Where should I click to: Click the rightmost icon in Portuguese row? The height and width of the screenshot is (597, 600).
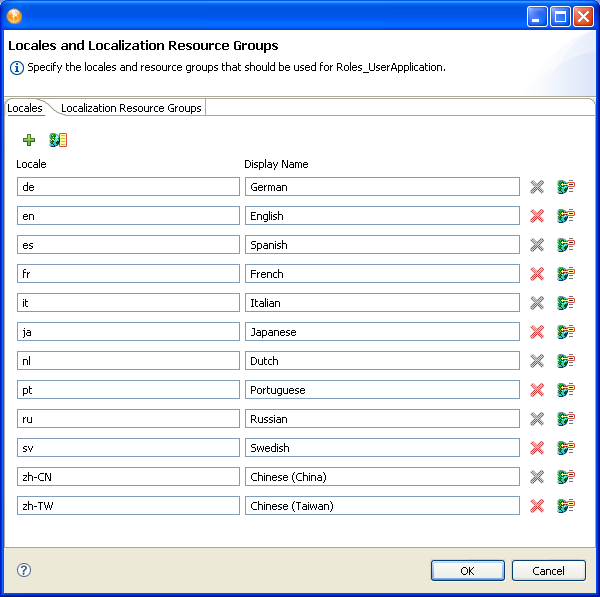click(x=566, y=390)
